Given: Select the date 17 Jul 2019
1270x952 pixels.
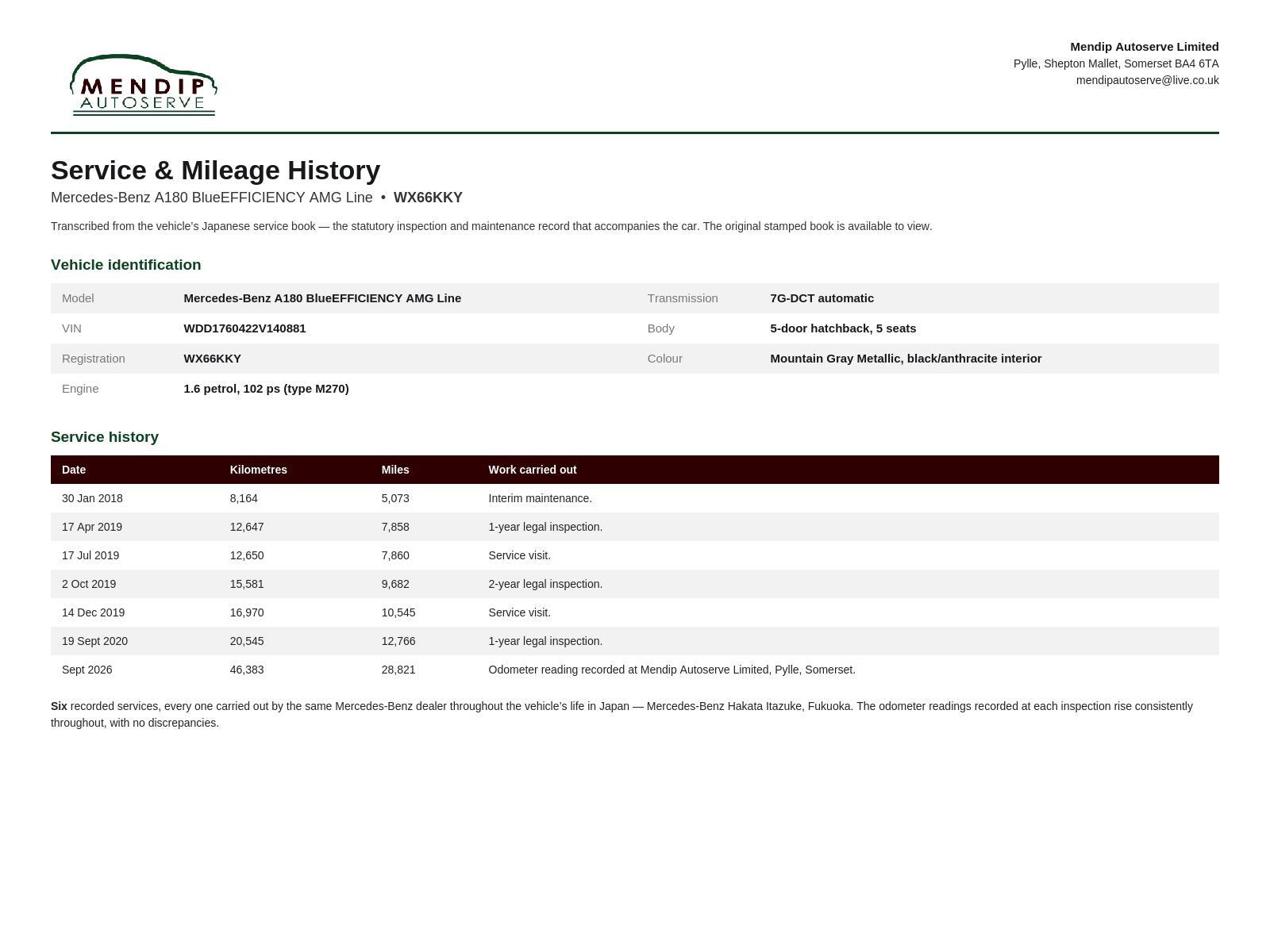Looking at the screenshot, I should click(90, 555).
